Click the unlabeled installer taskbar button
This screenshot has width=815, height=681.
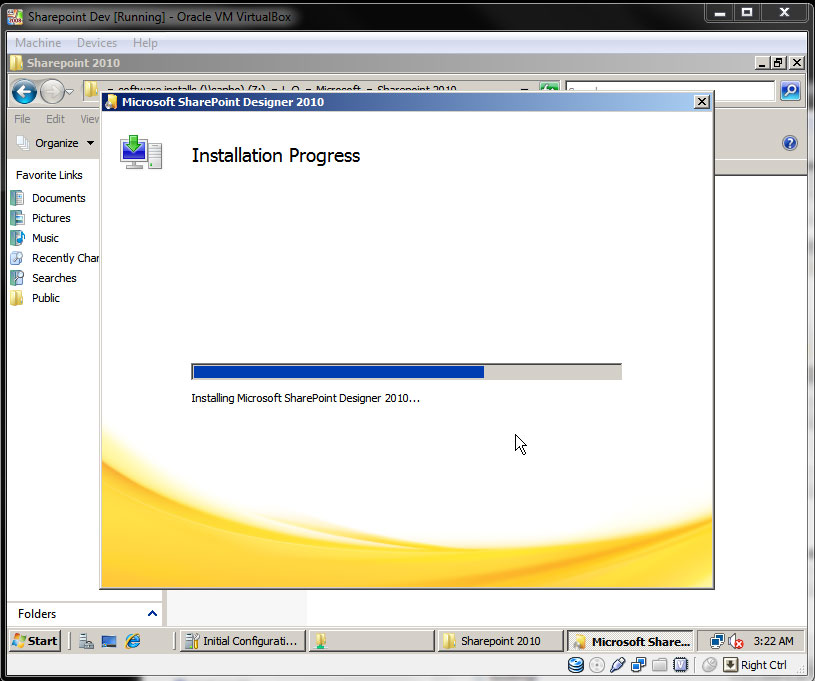[371, 641]
